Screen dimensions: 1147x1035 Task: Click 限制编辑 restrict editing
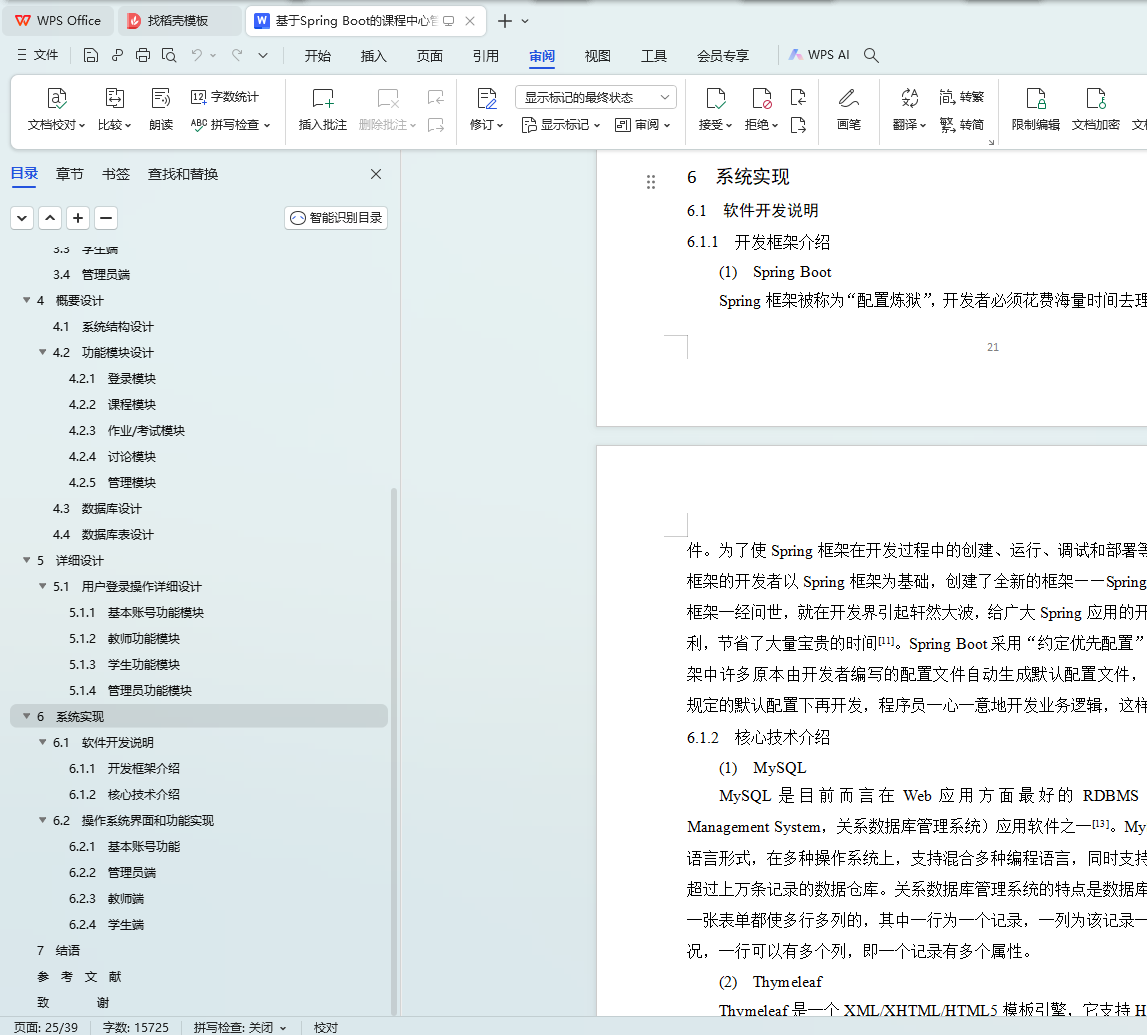(1036, 110)
